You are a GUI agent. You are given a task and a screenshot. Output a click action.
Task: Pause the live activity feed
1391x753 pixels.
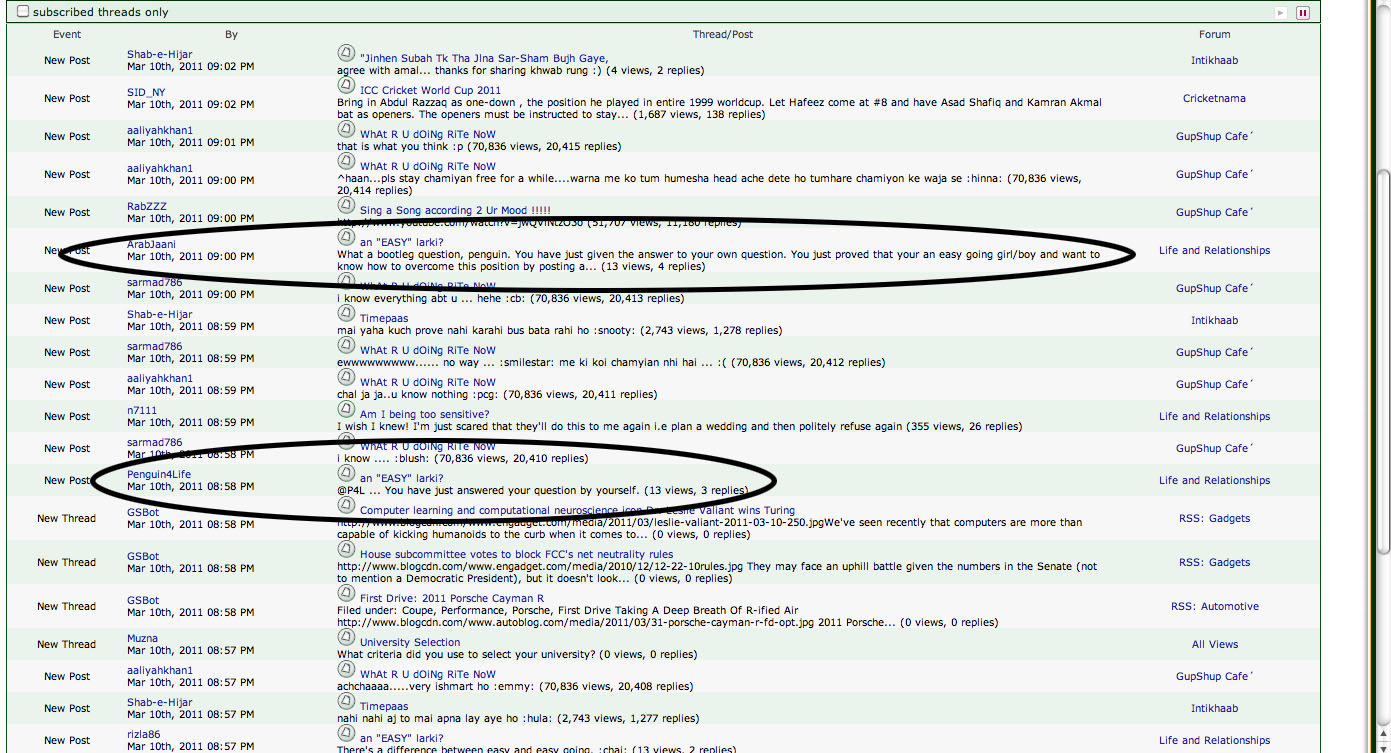click(x=1303, y=13)
